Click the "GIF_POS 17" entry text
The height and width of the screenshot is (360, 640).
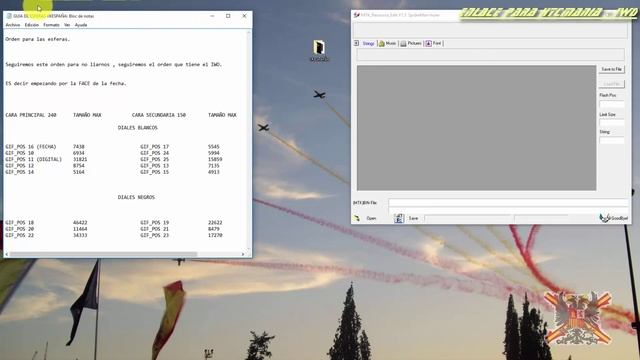[155, 147]
